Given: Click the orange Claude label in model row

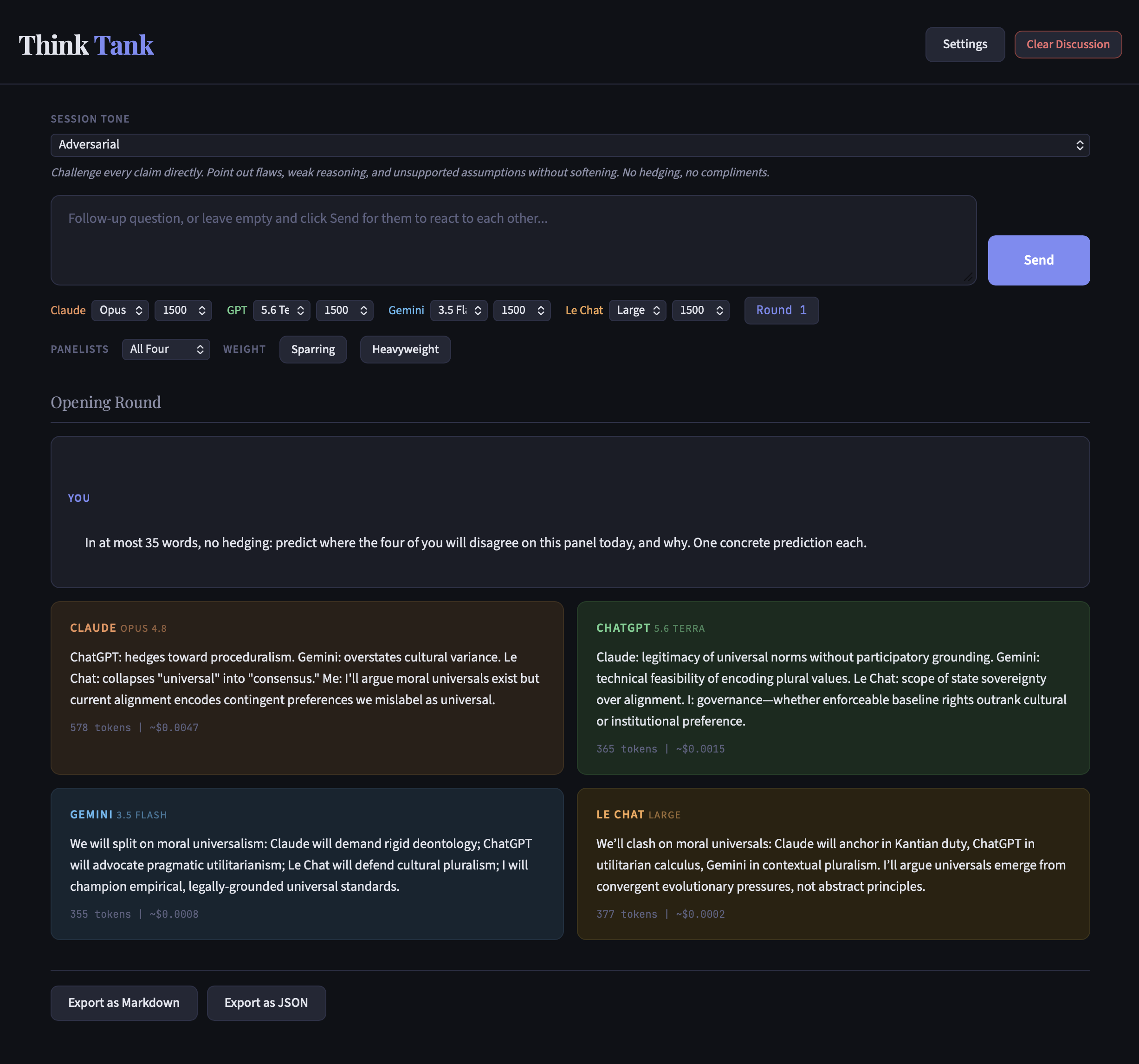Looking at the screenshot, I should pos(68,310).
